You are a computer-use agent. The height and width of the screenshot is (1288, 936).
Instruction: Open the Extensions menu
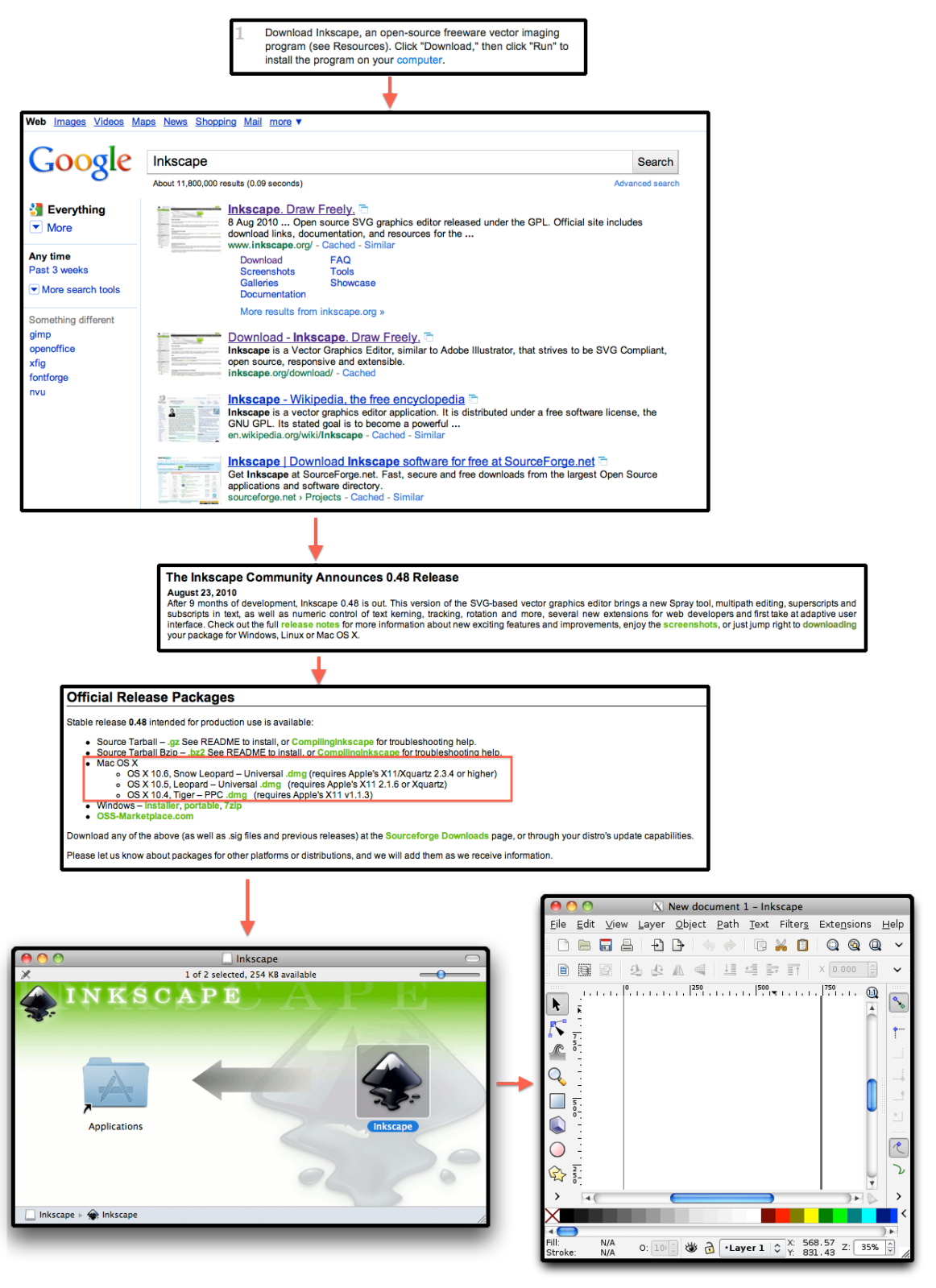tap(845, 924)
